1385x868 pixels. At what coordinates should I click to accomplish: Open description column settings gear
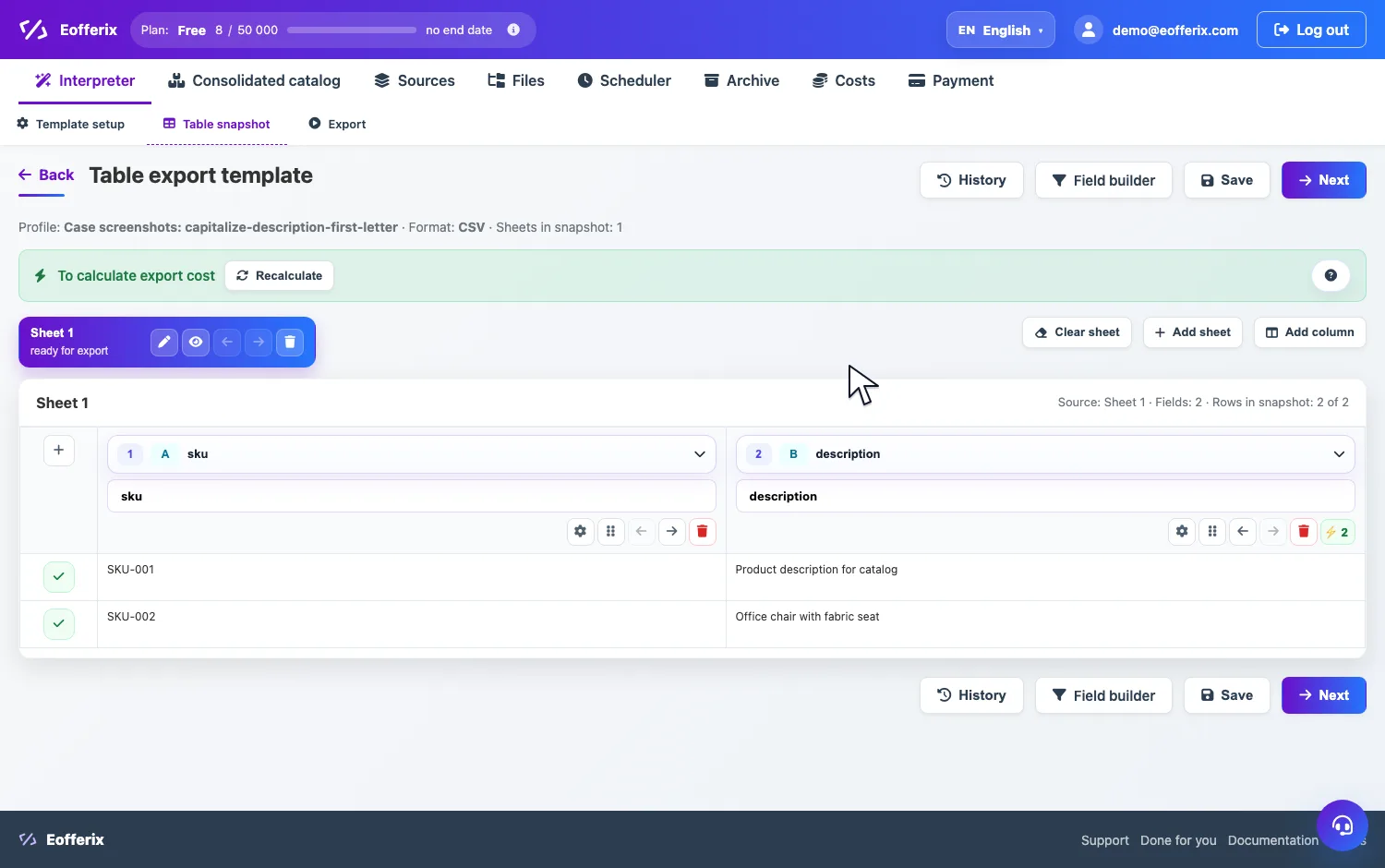pyautogui.click(x=1182, y=531)
